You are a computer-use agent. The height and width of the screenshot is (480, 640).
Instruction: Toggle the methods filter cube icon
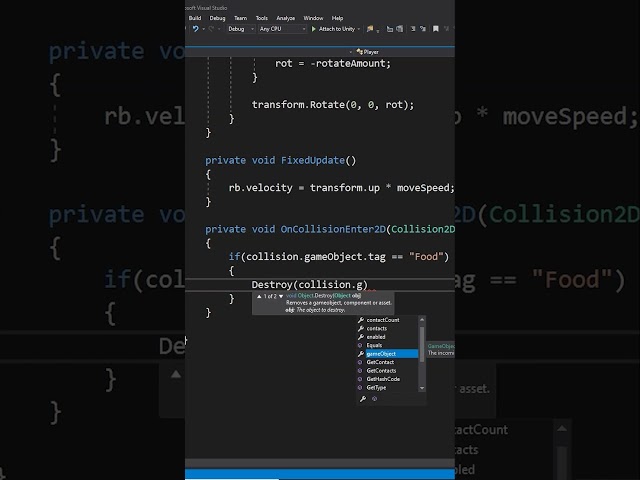click(x=374, y=399)
